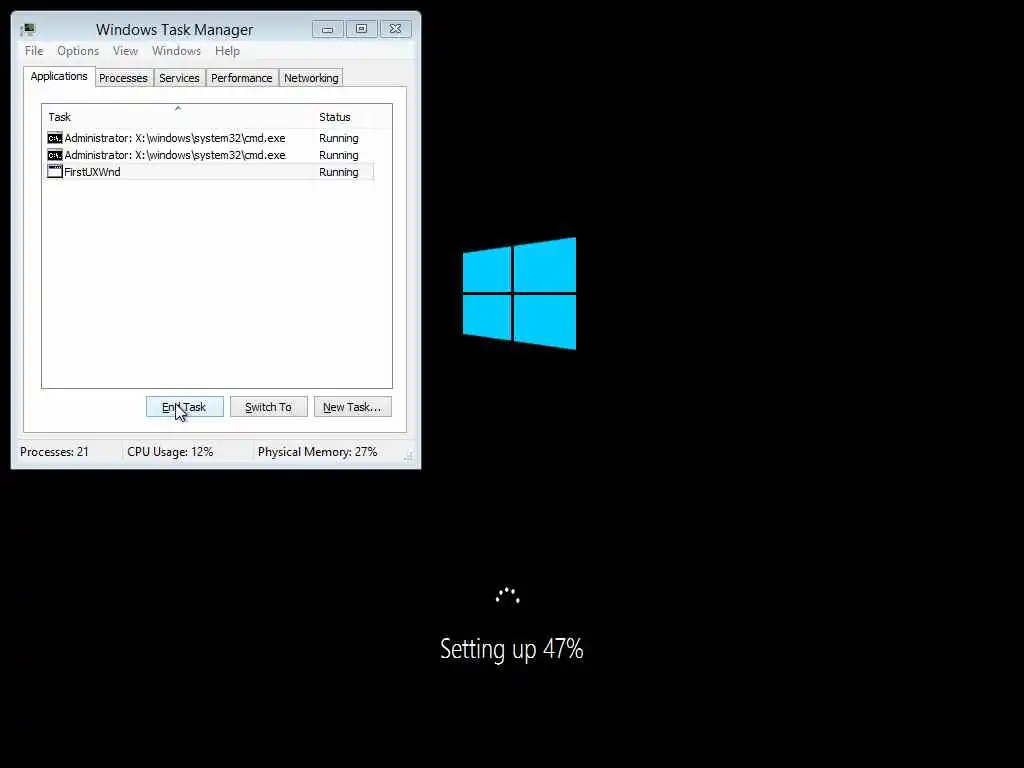Minimize the Task Manager window
Viewport: 1024px width, 768px height.
328,29
